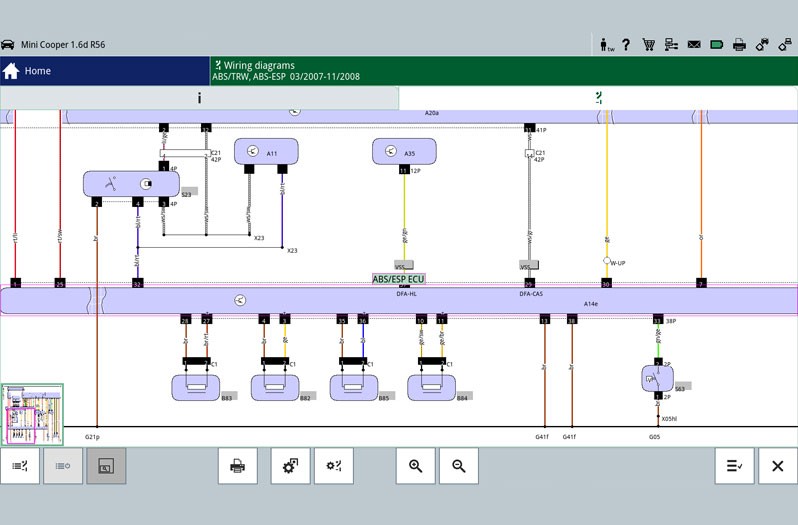Image resolution: width=798 pixels, height=525 pixels.
Task: Select component A35 in the diagram
Action: (404, 152)
